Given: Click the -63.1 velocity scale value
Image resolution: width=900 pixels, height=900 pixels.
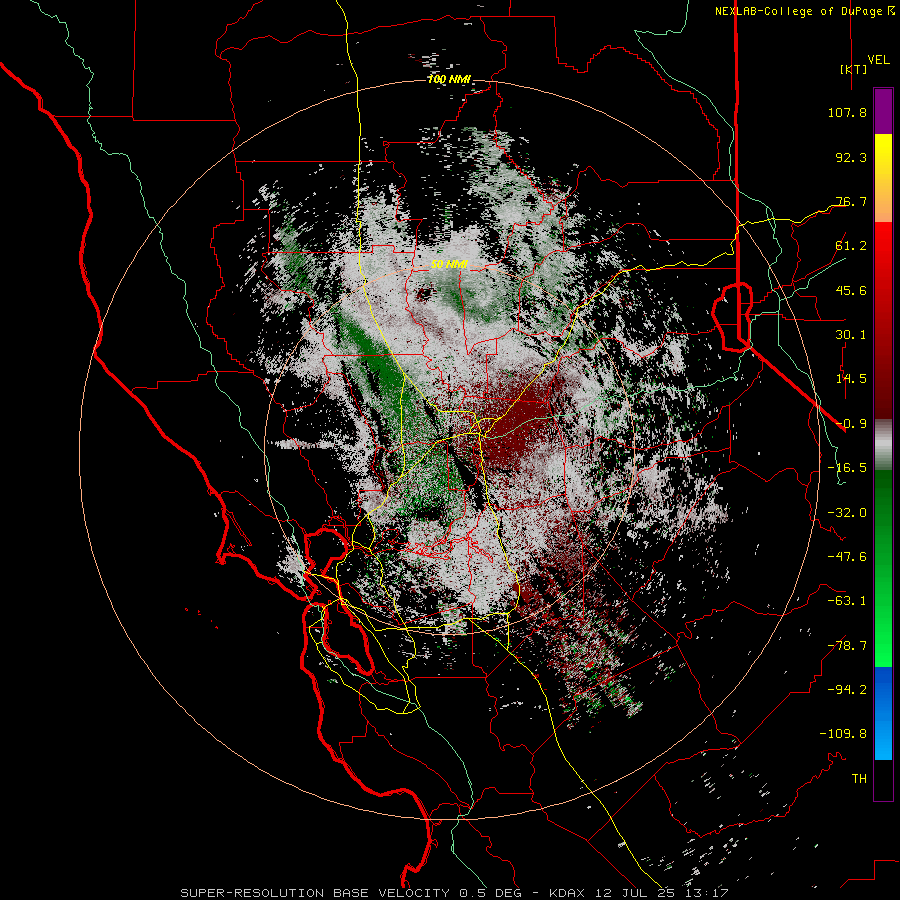Looking at the screenshot, I should point(847,601).
